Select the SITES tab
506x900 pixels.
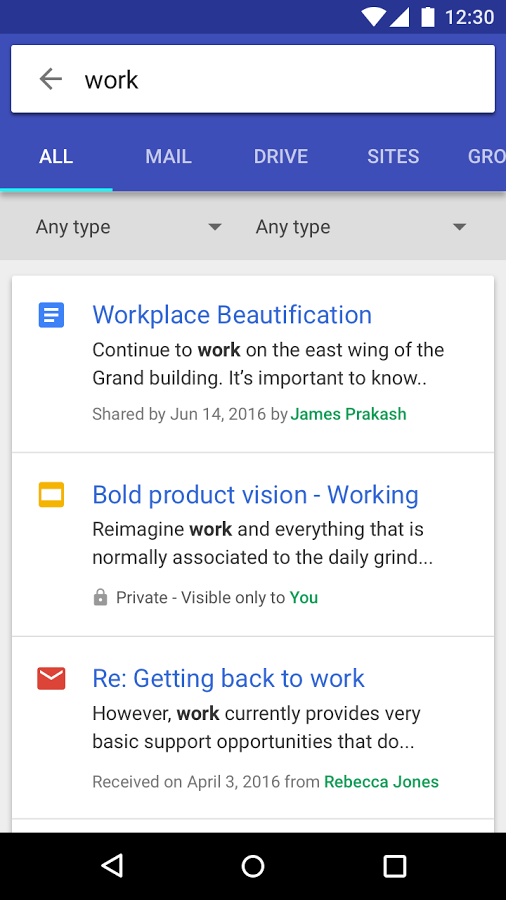(393, 156)
